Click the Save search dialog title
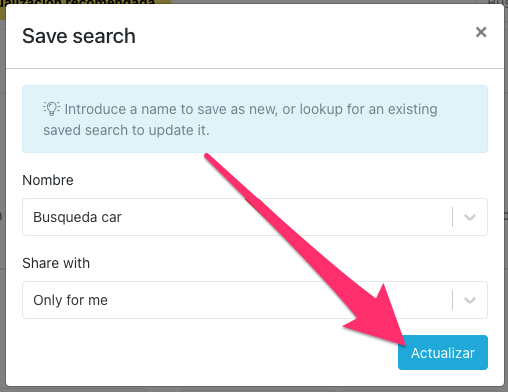 (x=79, y=36)
